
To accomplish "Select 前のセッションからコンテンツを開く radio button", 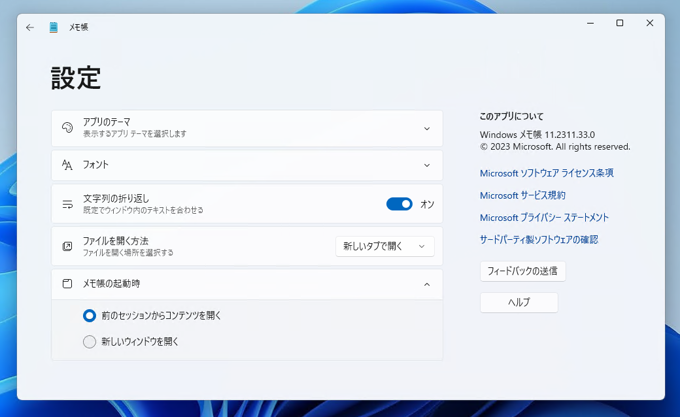I will tap(89, 316).
